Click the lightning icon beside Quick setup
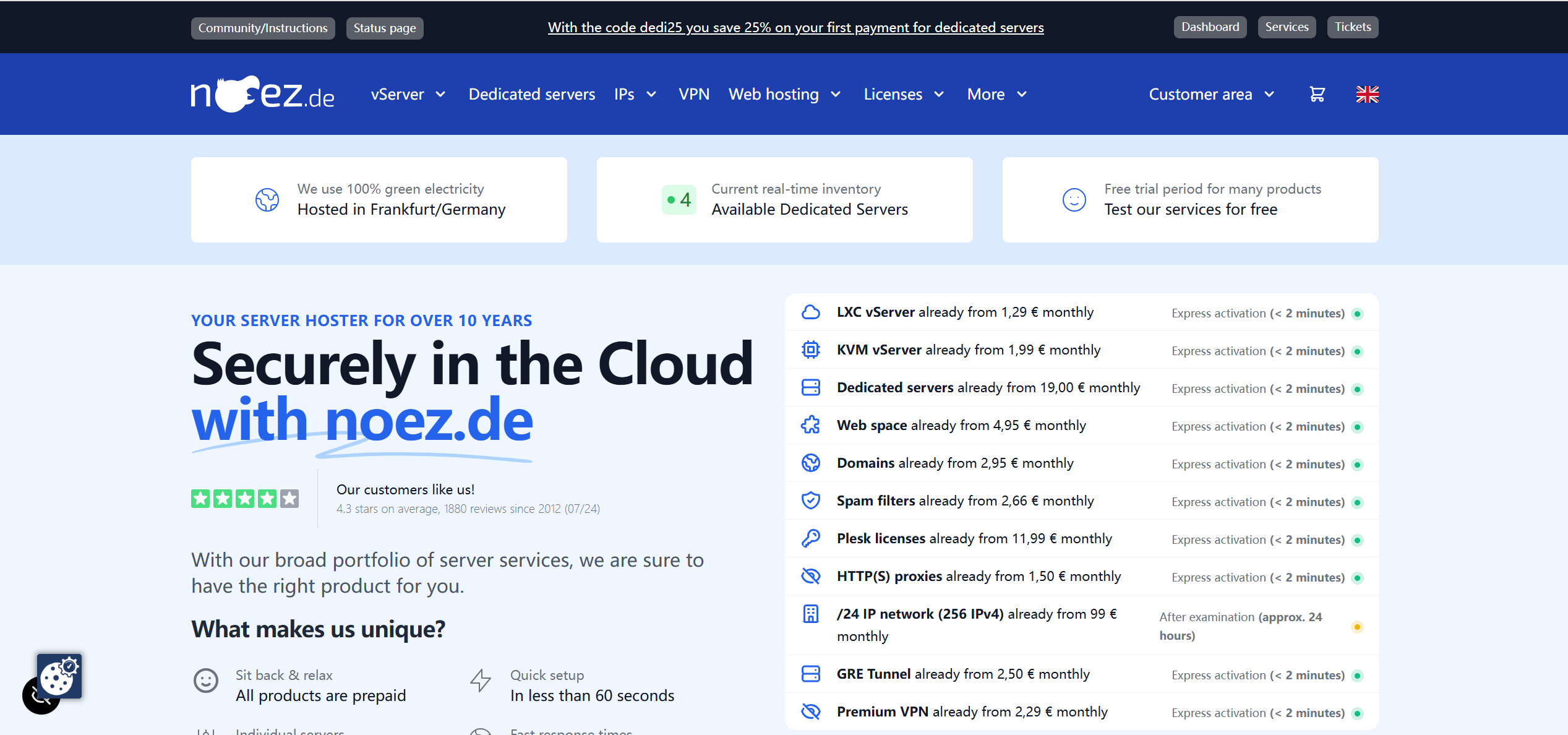This screenshot has height=735, width=1568. click(x=481, y=681)
